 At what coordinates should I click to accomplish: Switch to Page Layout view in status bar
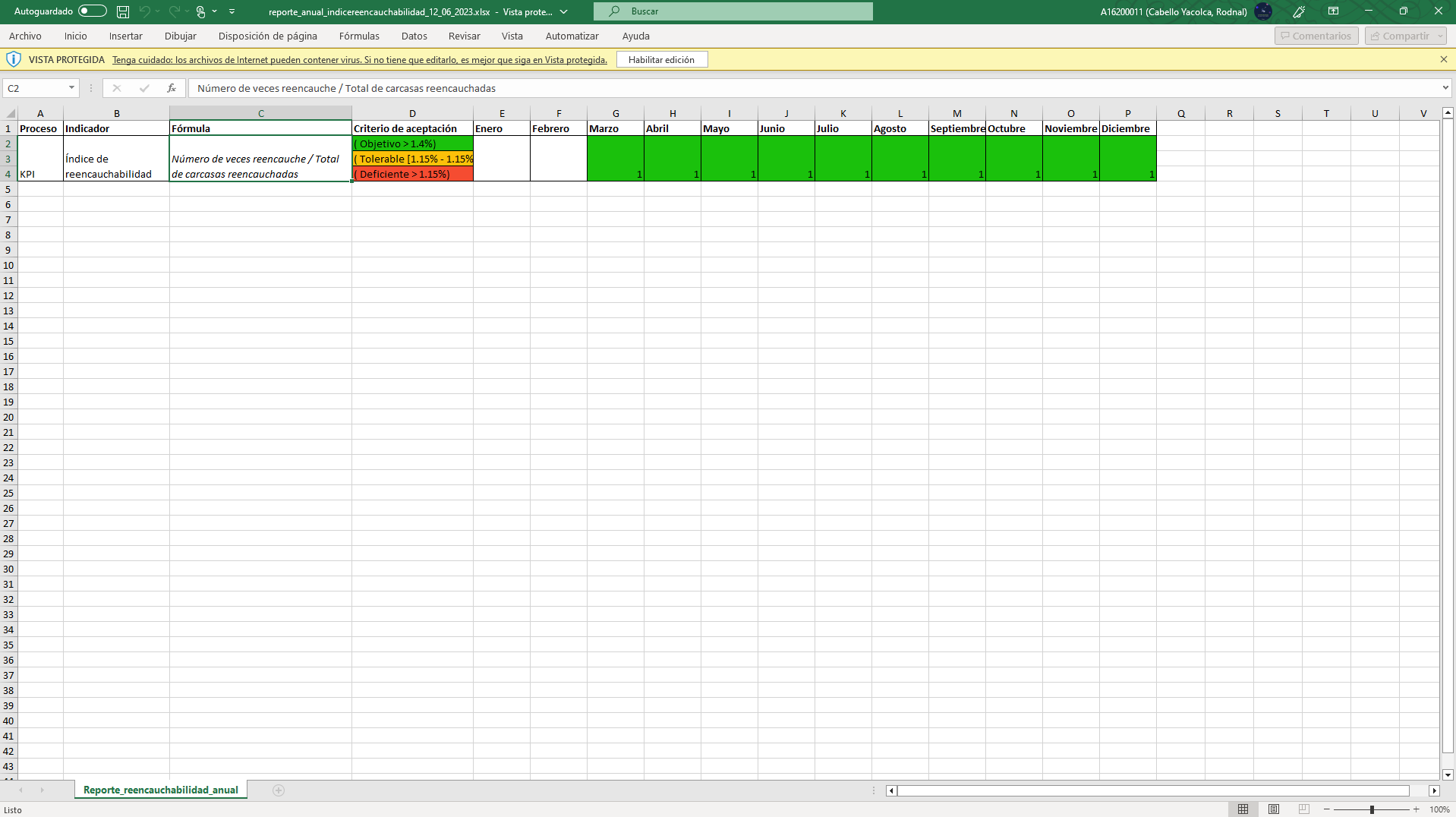tap(1274, 809)
